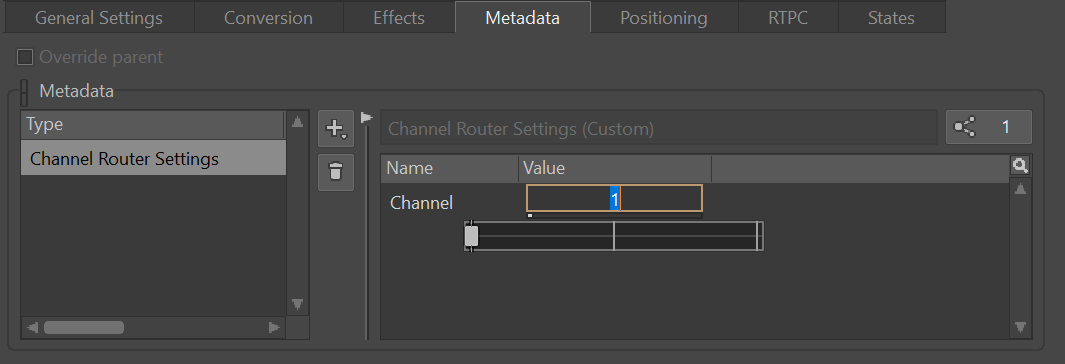Delete metadata with the trash icon

(x=336, y=172)
